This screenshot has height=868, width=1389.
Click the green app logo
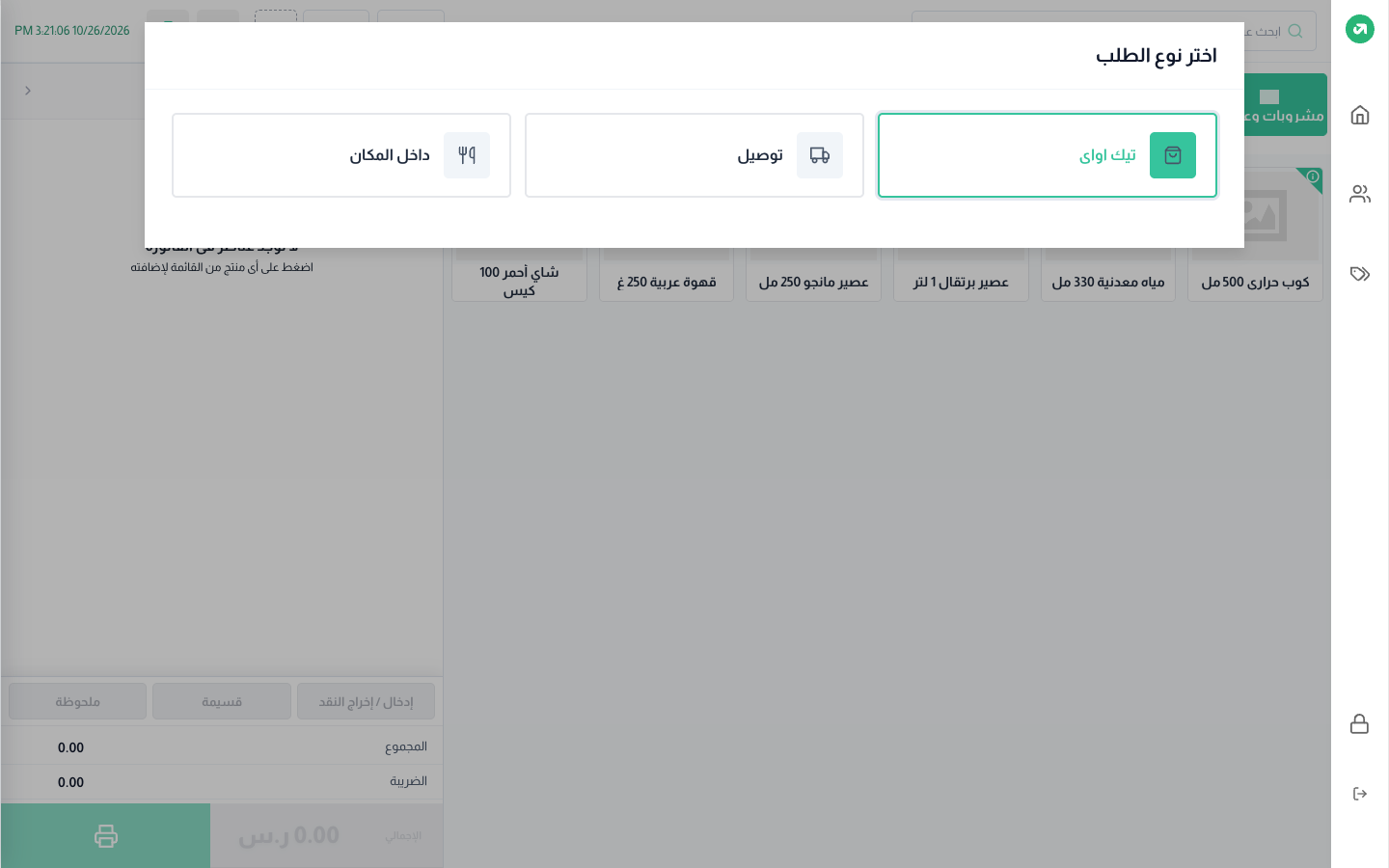[x=1360, y=29]
